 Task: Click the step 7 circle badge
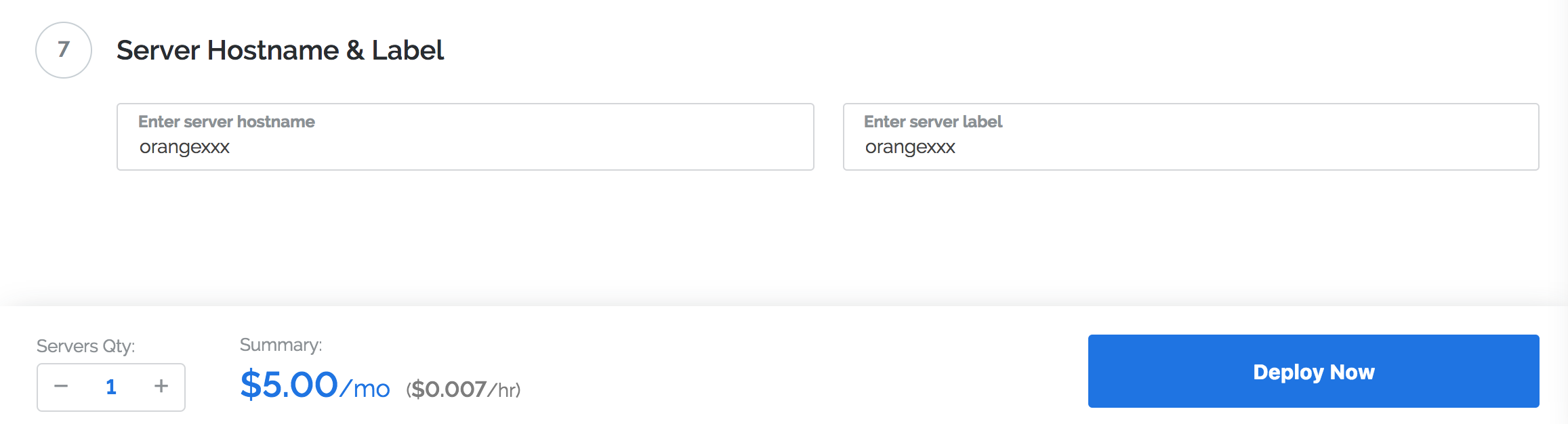click(64, 50)
